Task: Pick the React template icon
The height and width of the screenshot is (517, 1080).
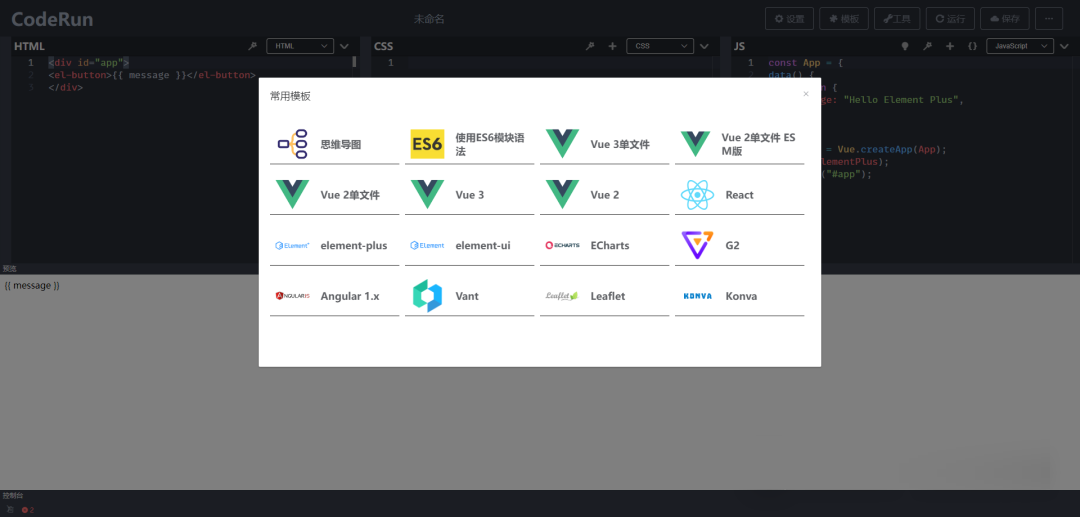Action: click(697, 195)
